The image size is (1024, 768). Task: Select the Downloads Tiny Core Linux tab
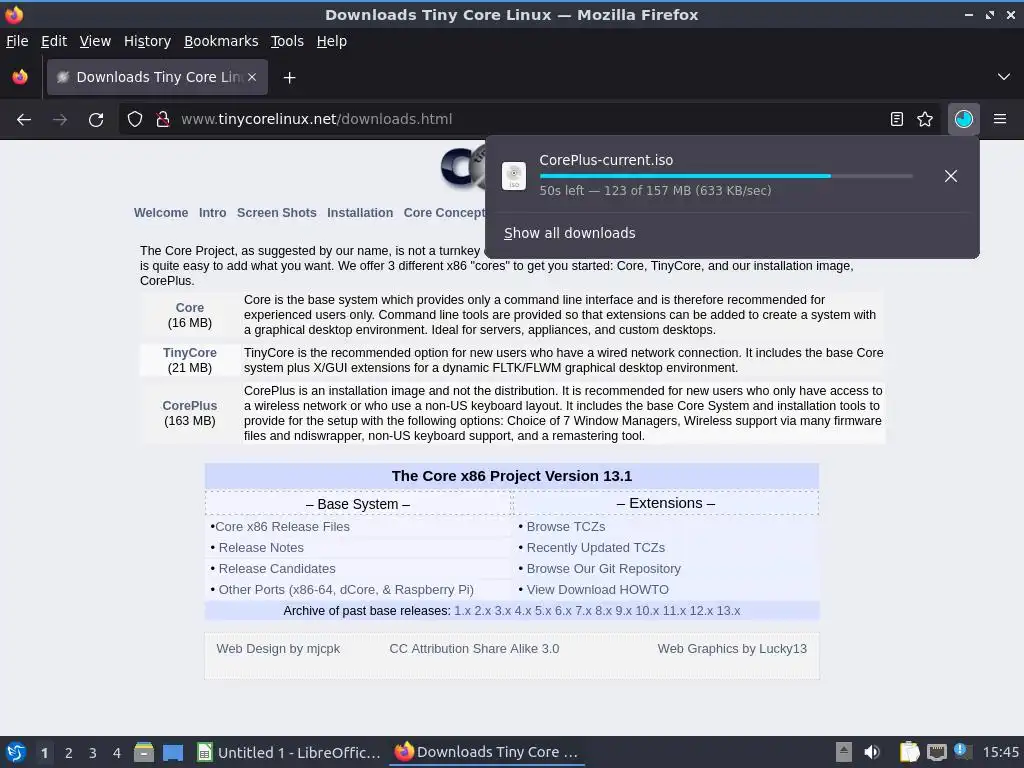click(x=157, y=77)
